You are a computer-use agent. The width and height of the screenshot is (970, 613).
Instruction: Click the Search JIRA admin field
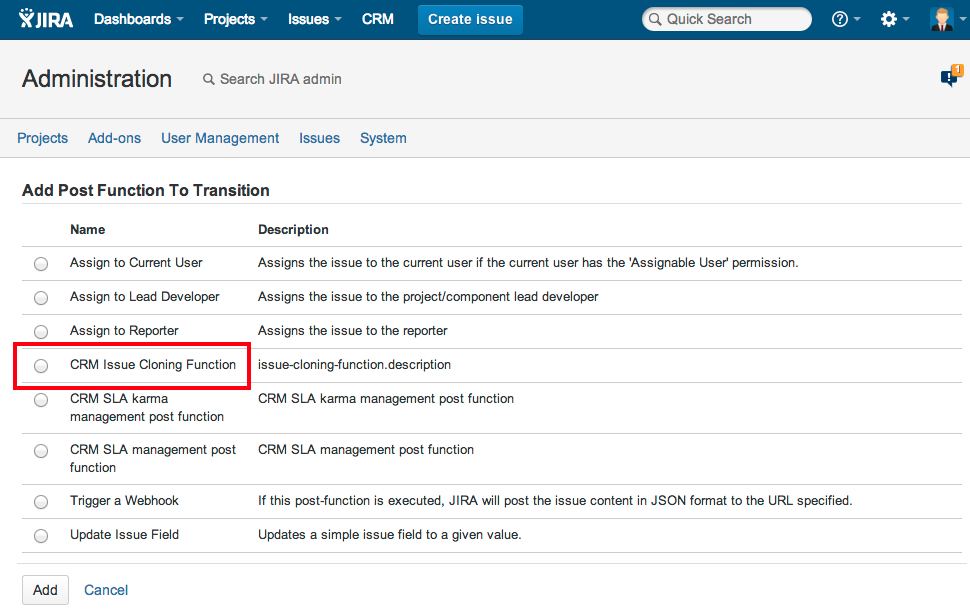280,79
